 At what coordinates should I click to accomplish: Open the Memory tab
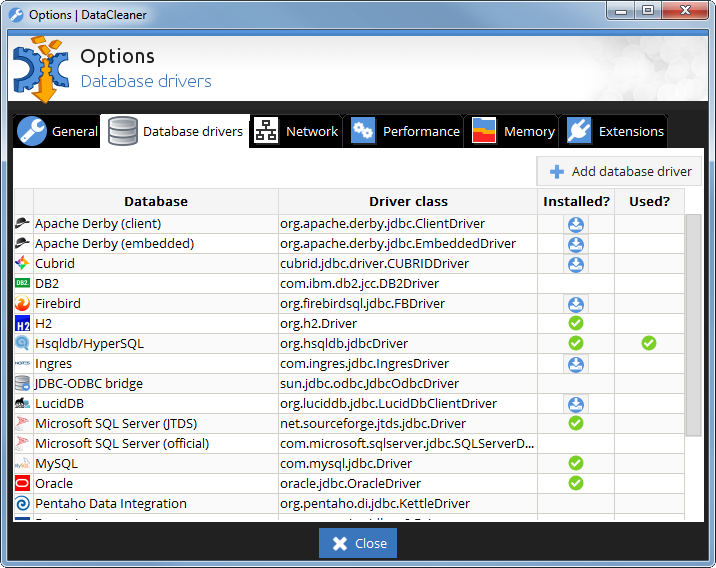[x=512, y=131]
